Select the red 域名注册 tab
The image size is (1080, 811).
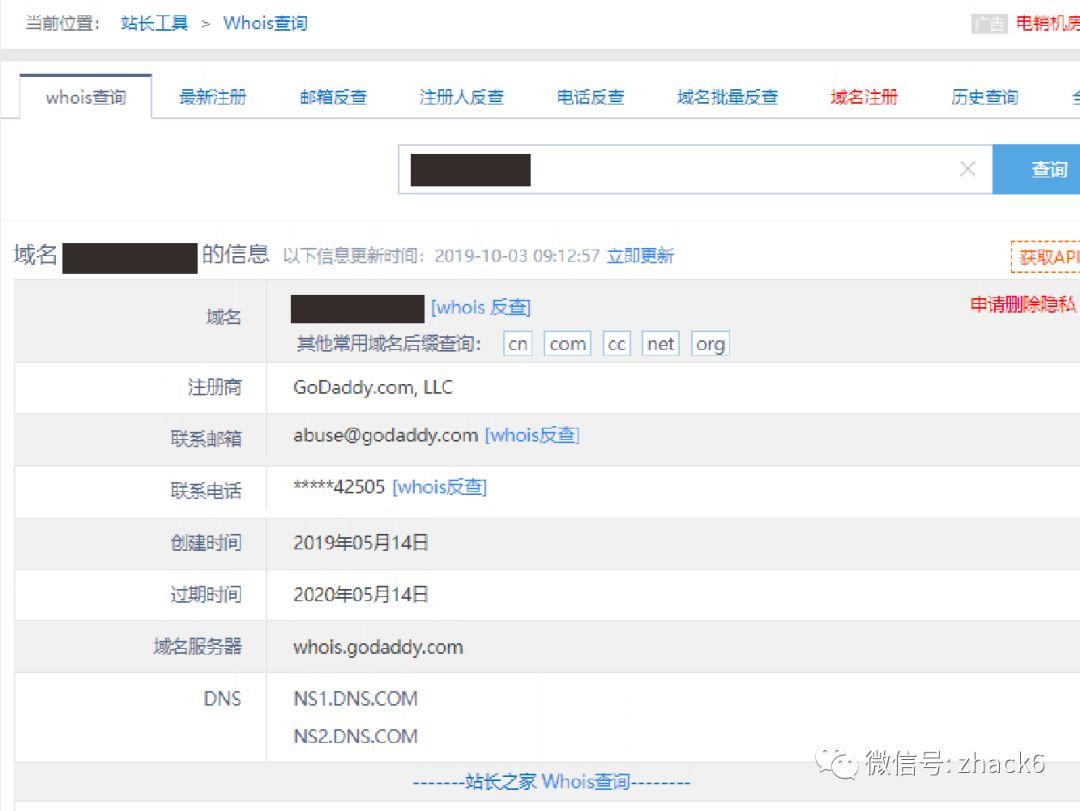tap(862, 96)
